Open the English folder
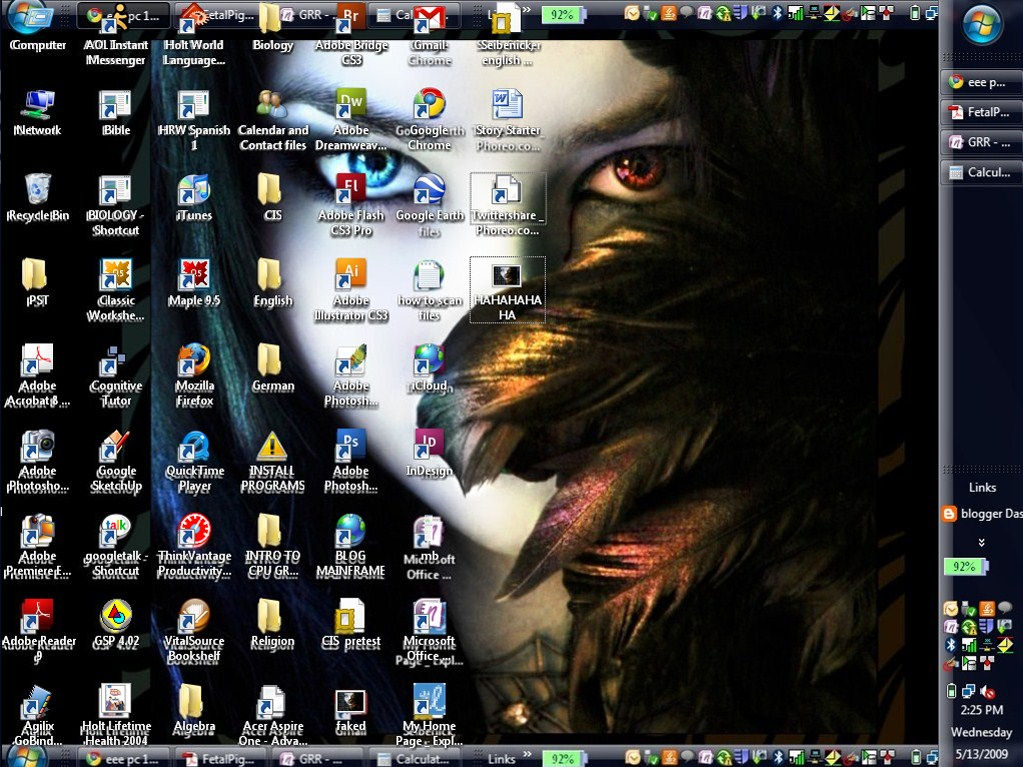The height and width of the screenshot is (767, 1023). click(x=272, y=282)
